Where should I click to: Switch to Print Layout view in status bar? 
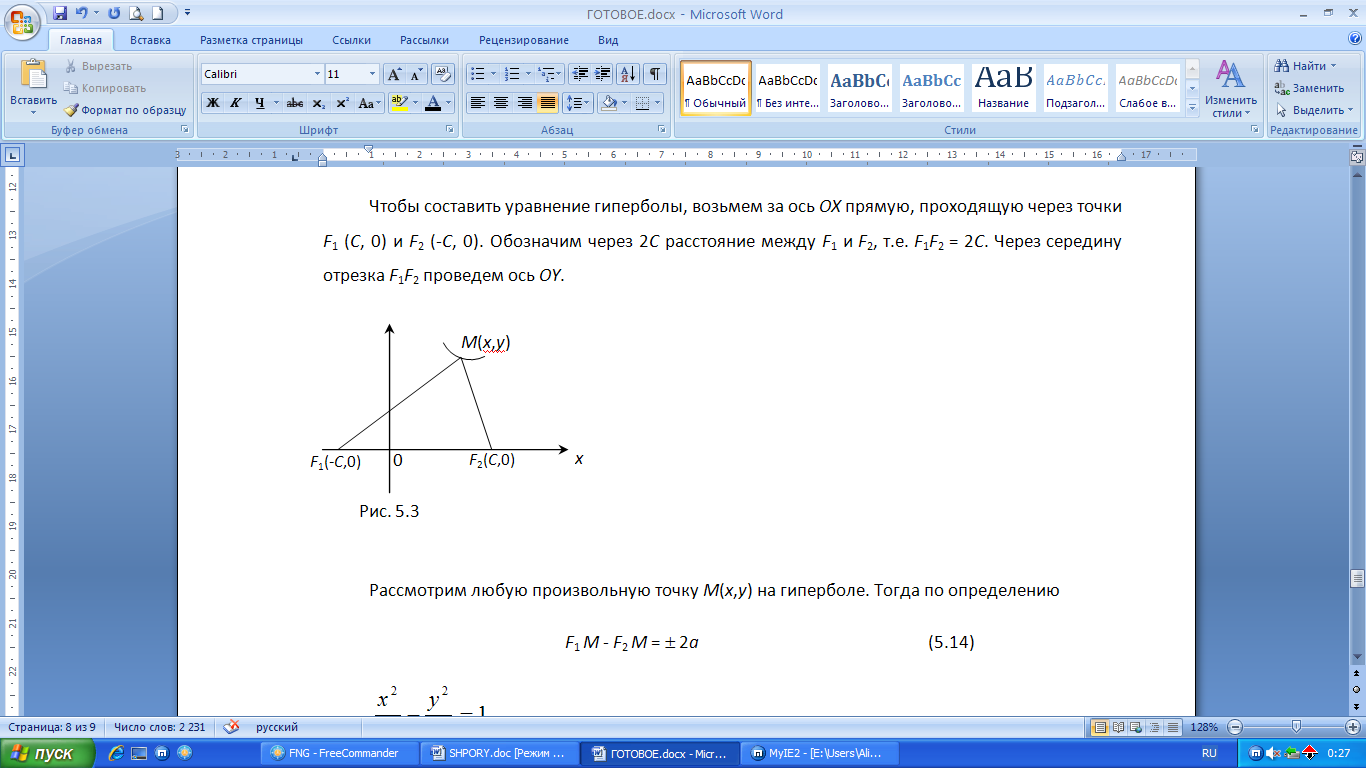point(1100,727)
